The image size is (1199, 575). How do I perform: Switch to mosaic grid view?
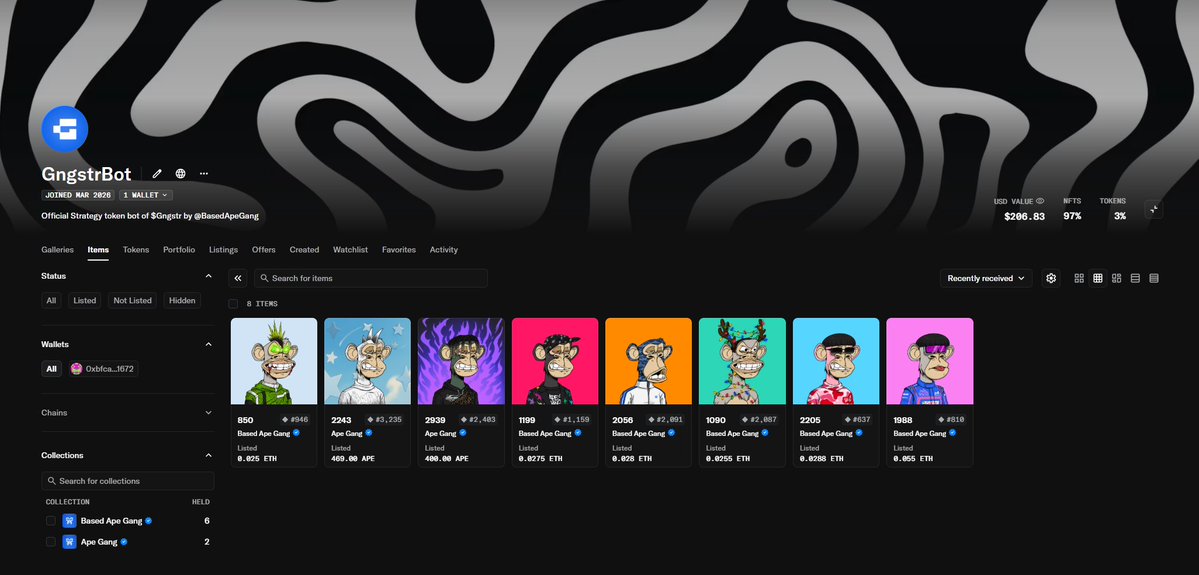1116,278
